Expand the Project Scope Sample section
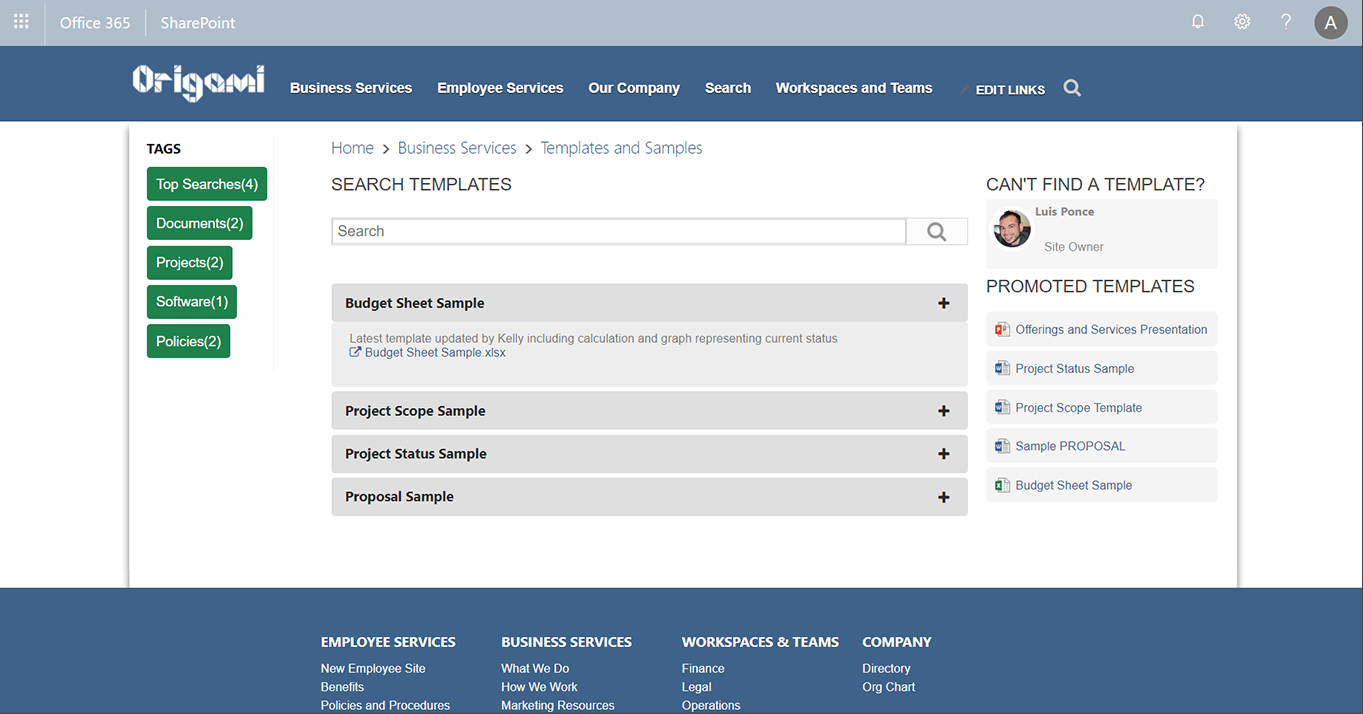1363x714 pixels. tap(943, 411)
